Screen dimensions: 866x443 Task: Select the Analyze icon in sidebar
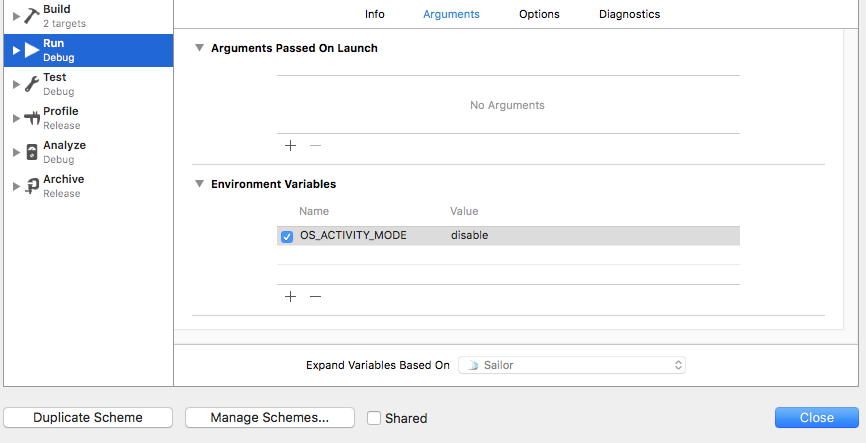[32, 152]
